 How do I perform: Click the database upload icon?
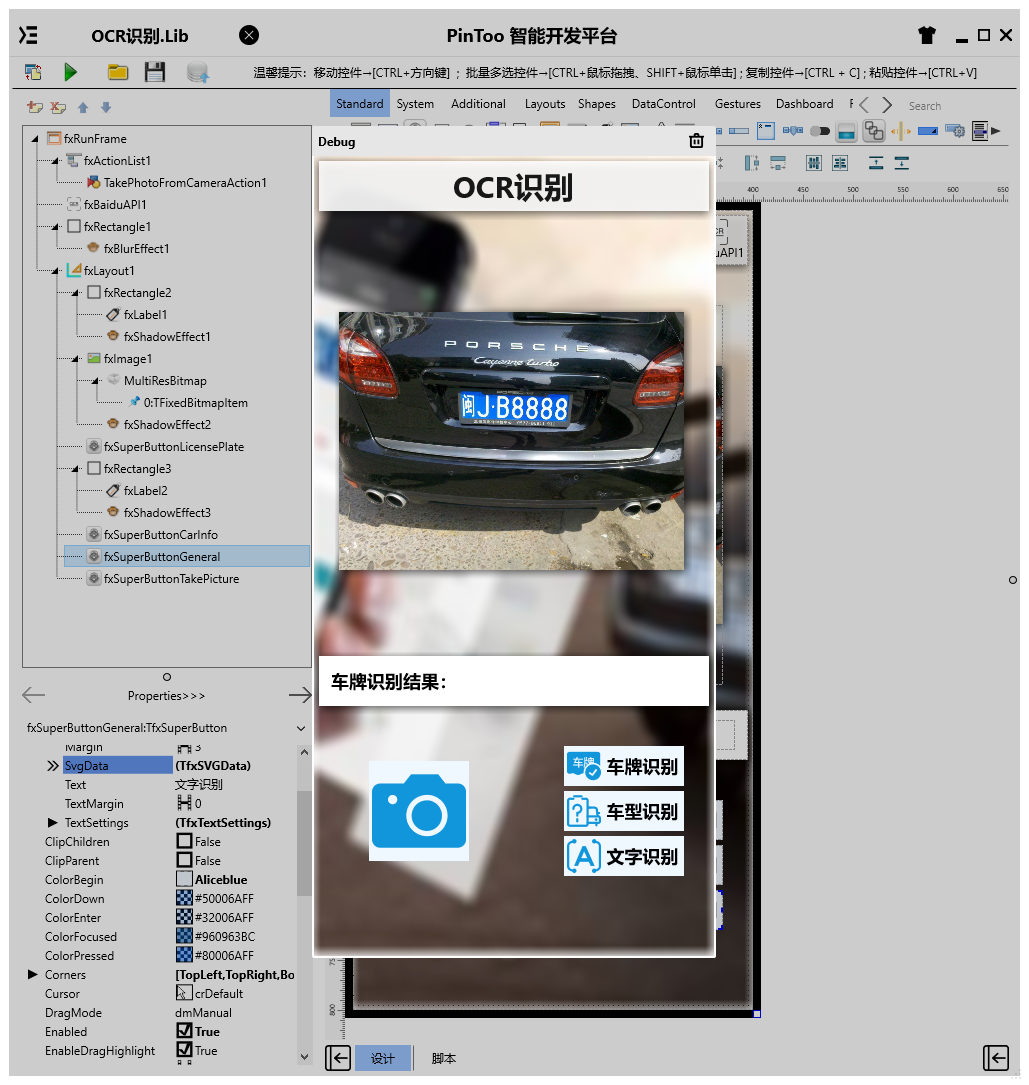(198, 72)
